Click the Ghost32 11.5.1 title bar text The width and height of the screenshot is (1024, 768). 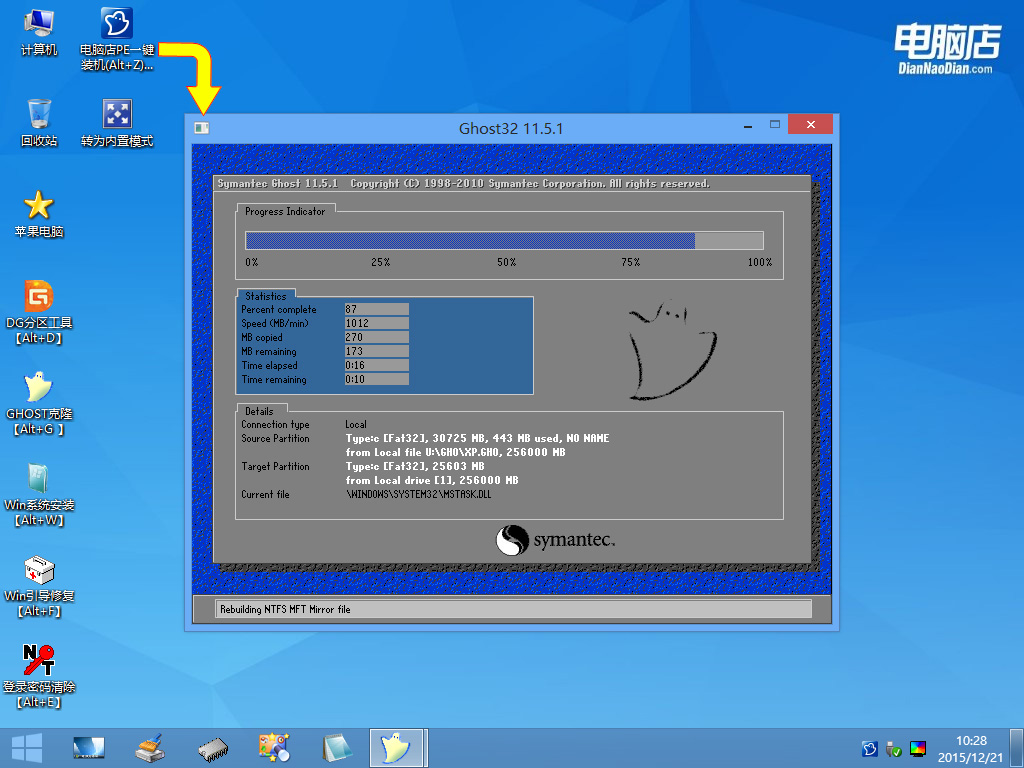coord(511,129)
